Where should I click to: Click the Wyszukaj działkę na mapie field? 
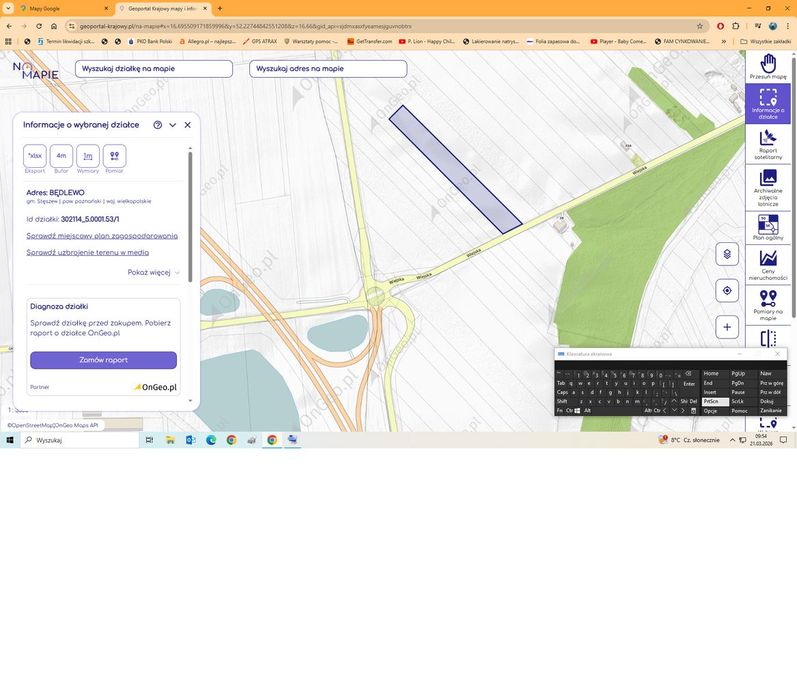154,69
